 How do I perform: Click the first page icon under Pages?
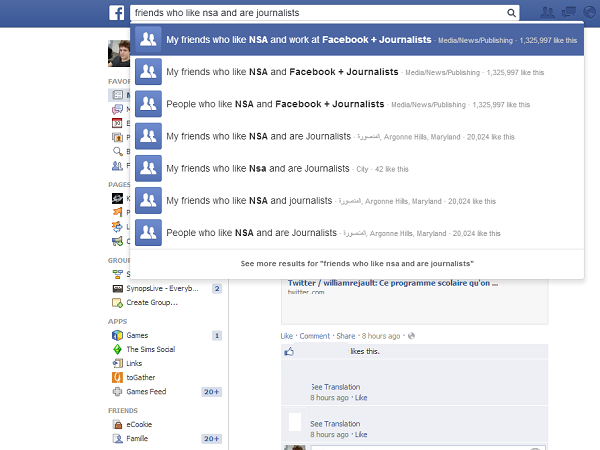tap(117, 198)
